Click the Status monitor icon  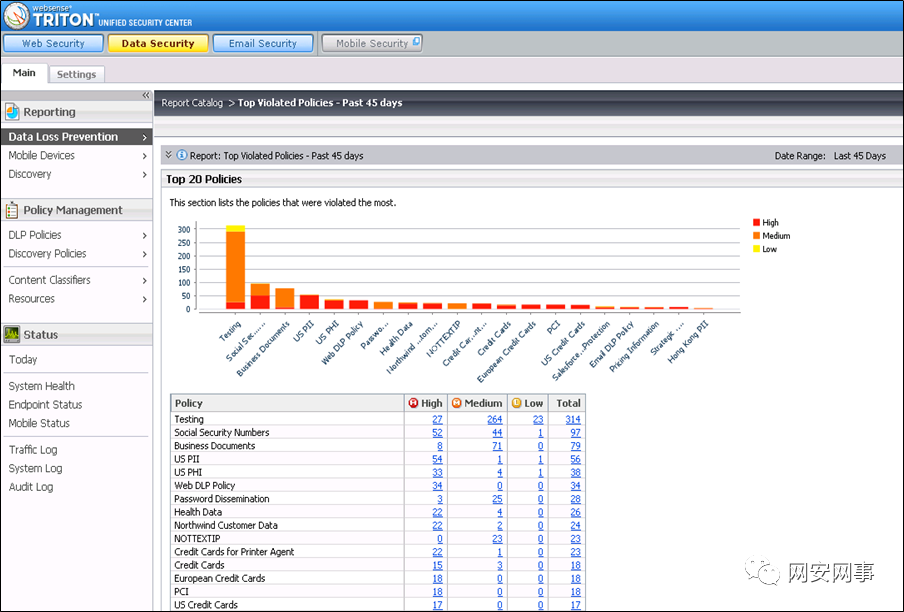(12, 334)
